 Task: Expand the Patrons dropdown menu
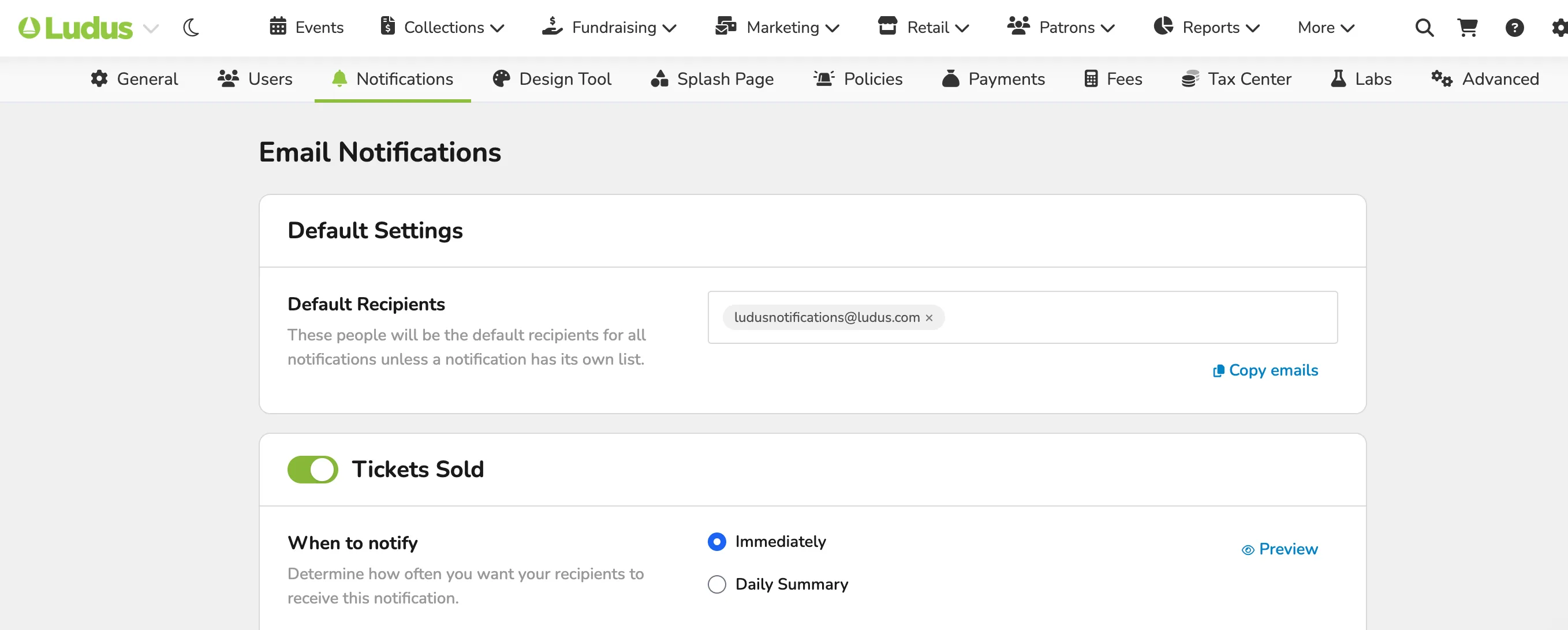[1107, 28]
